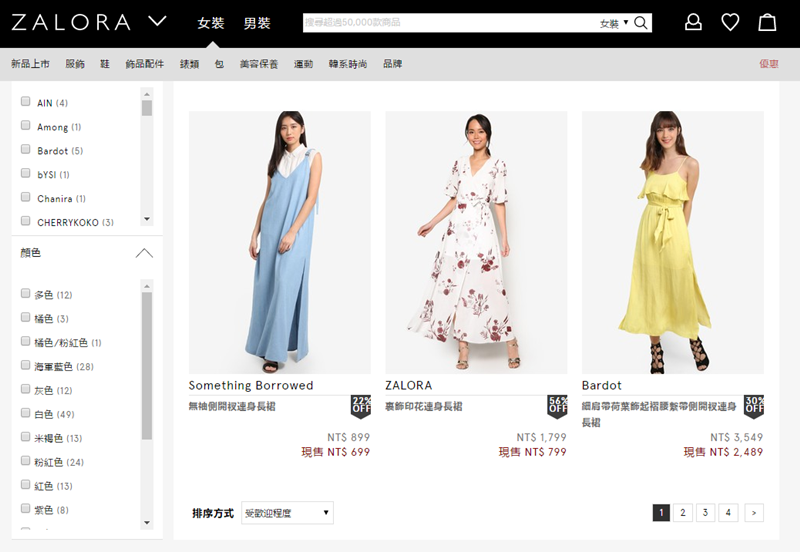
Task: Click the 22% OFF badge
Action: [x=361, y=407]
